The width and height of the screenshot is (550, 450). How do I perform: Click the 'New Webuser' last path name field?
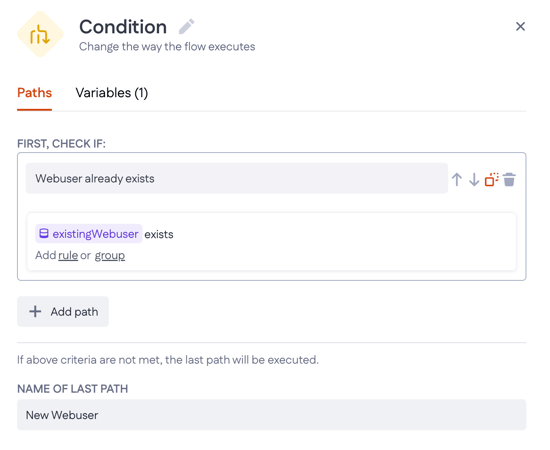coord(271,415)
